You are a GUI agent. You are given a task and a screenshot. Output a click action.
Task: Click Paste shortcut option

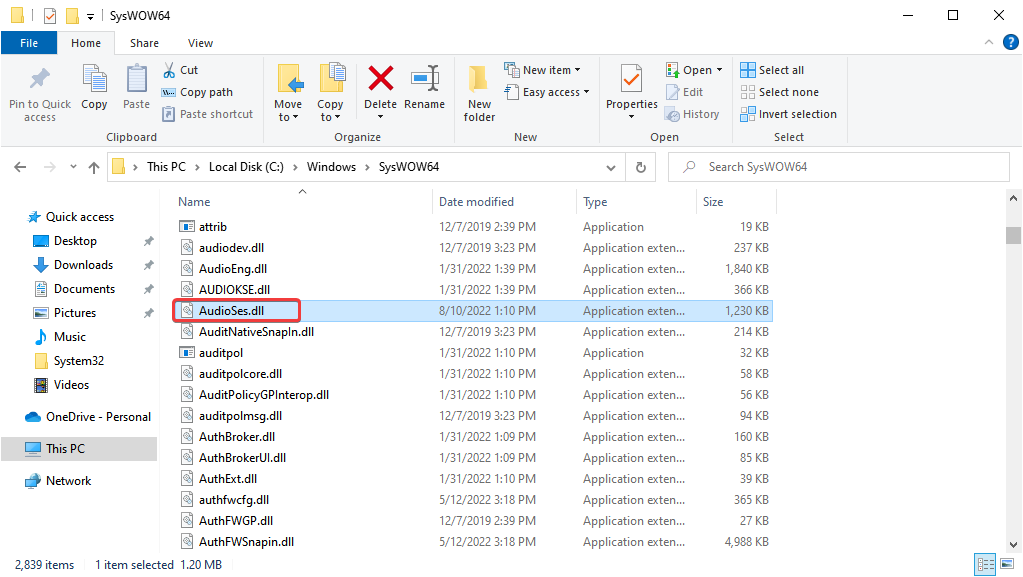click(x=207, y=114)
